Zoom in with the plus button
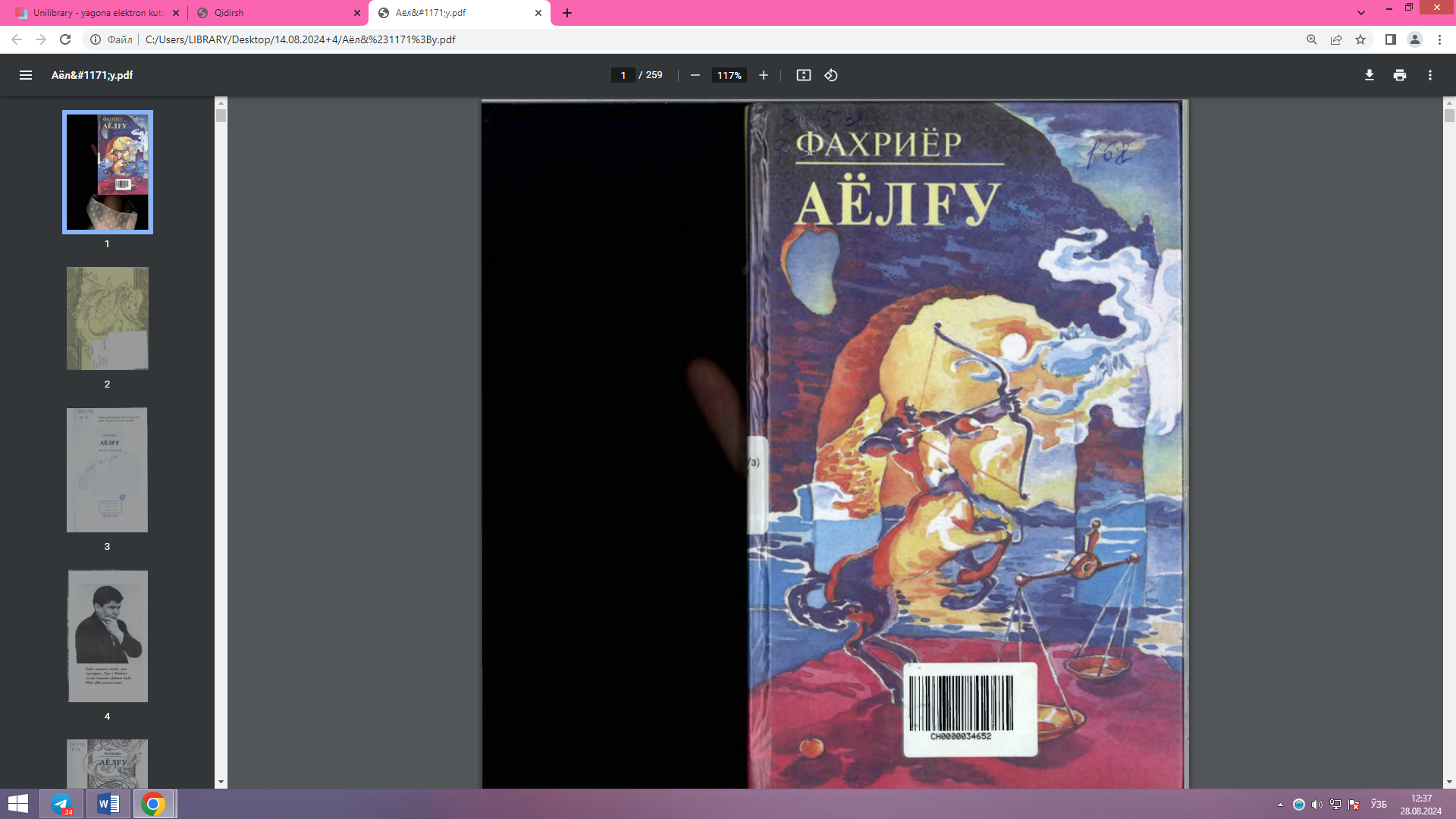This screenshot has width=1456, height=819. pos(764,75)
